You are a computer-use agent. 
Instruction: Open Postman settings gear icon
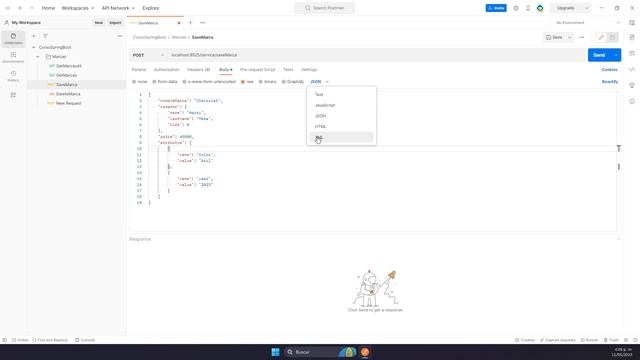tap(516, 8)
